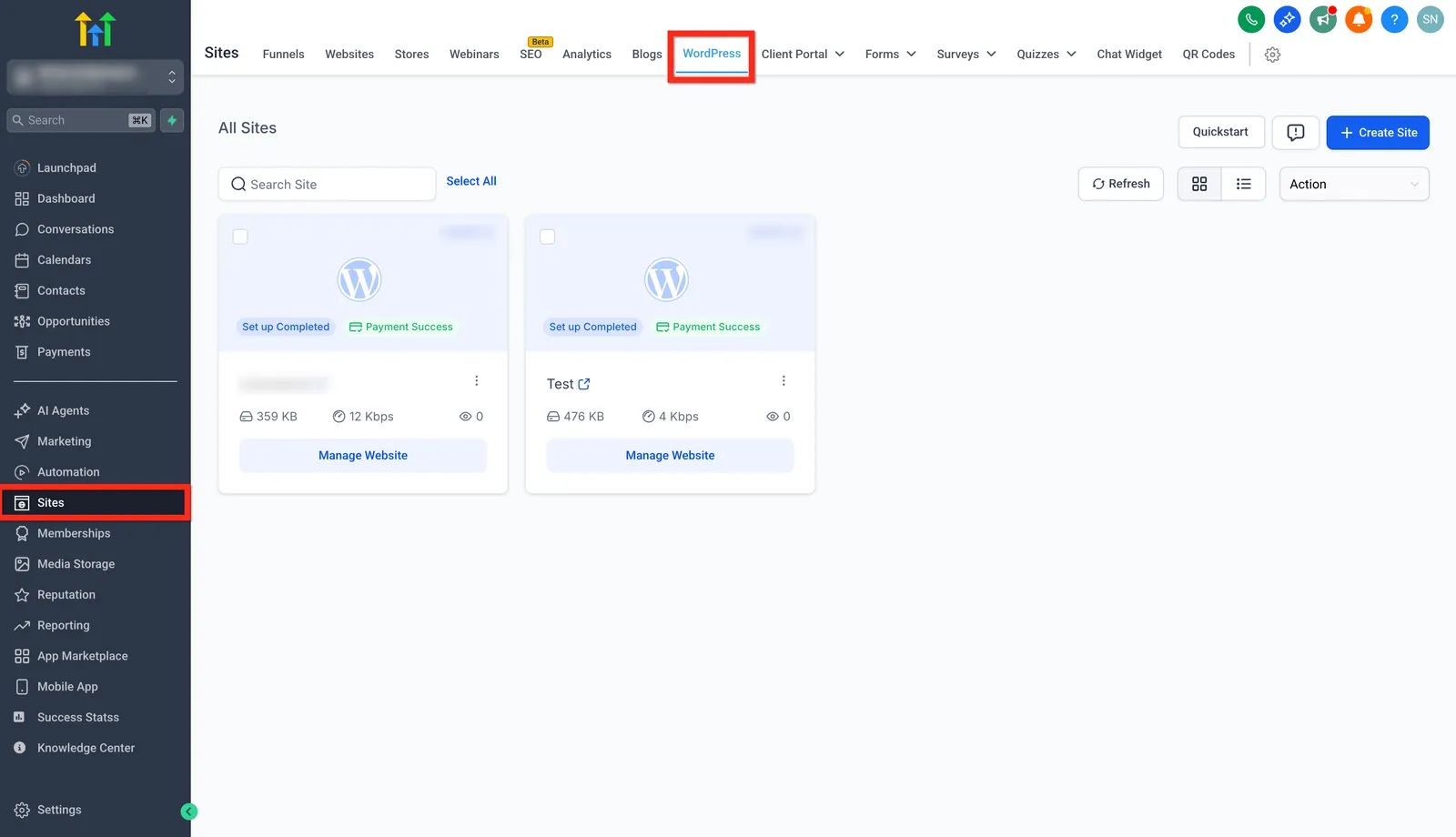
Task: Open the Analytics tab
Action: (x=587, y=55)
